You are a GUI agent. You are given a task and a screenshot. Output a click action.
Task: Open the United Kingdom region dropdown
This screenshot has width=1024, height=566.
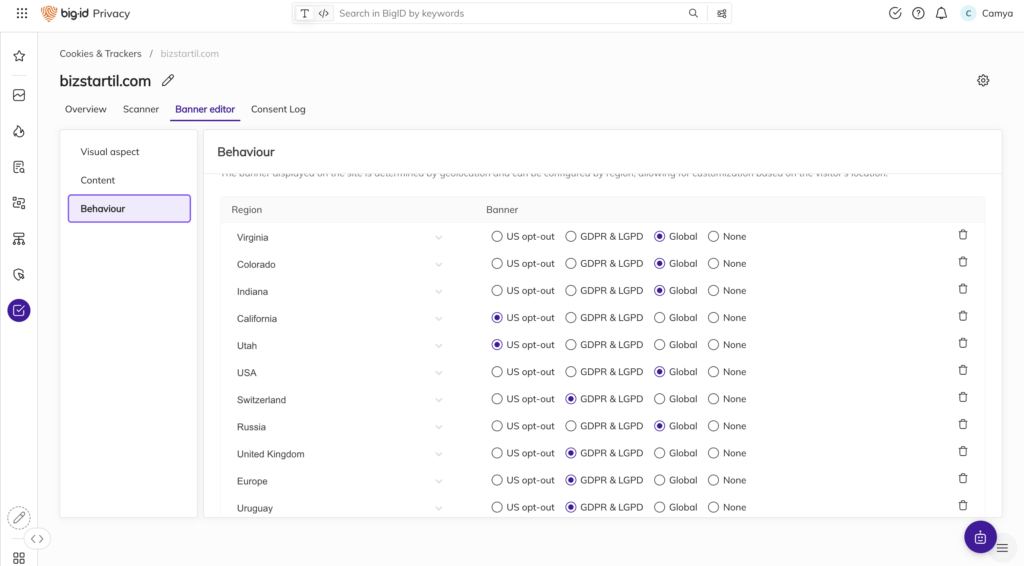coord(438,454)
